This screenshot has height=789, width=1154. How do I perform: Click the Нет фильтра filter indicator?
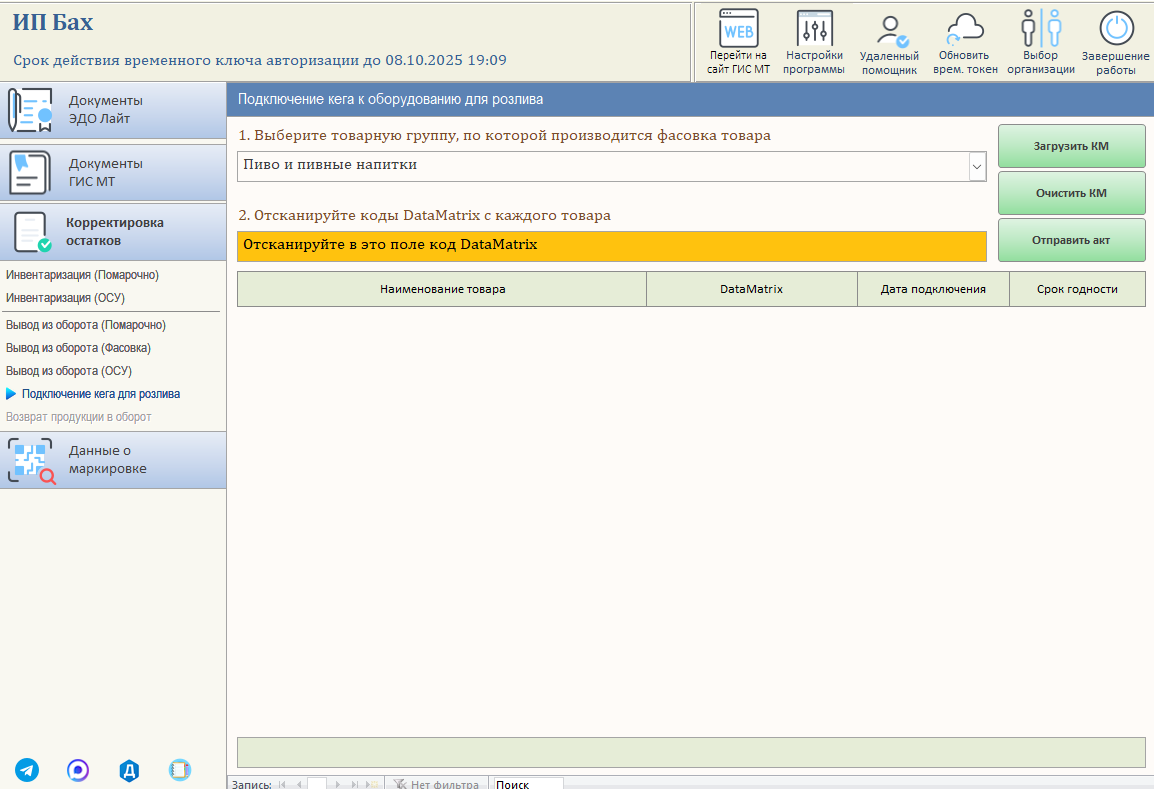(x=436, y=785)
